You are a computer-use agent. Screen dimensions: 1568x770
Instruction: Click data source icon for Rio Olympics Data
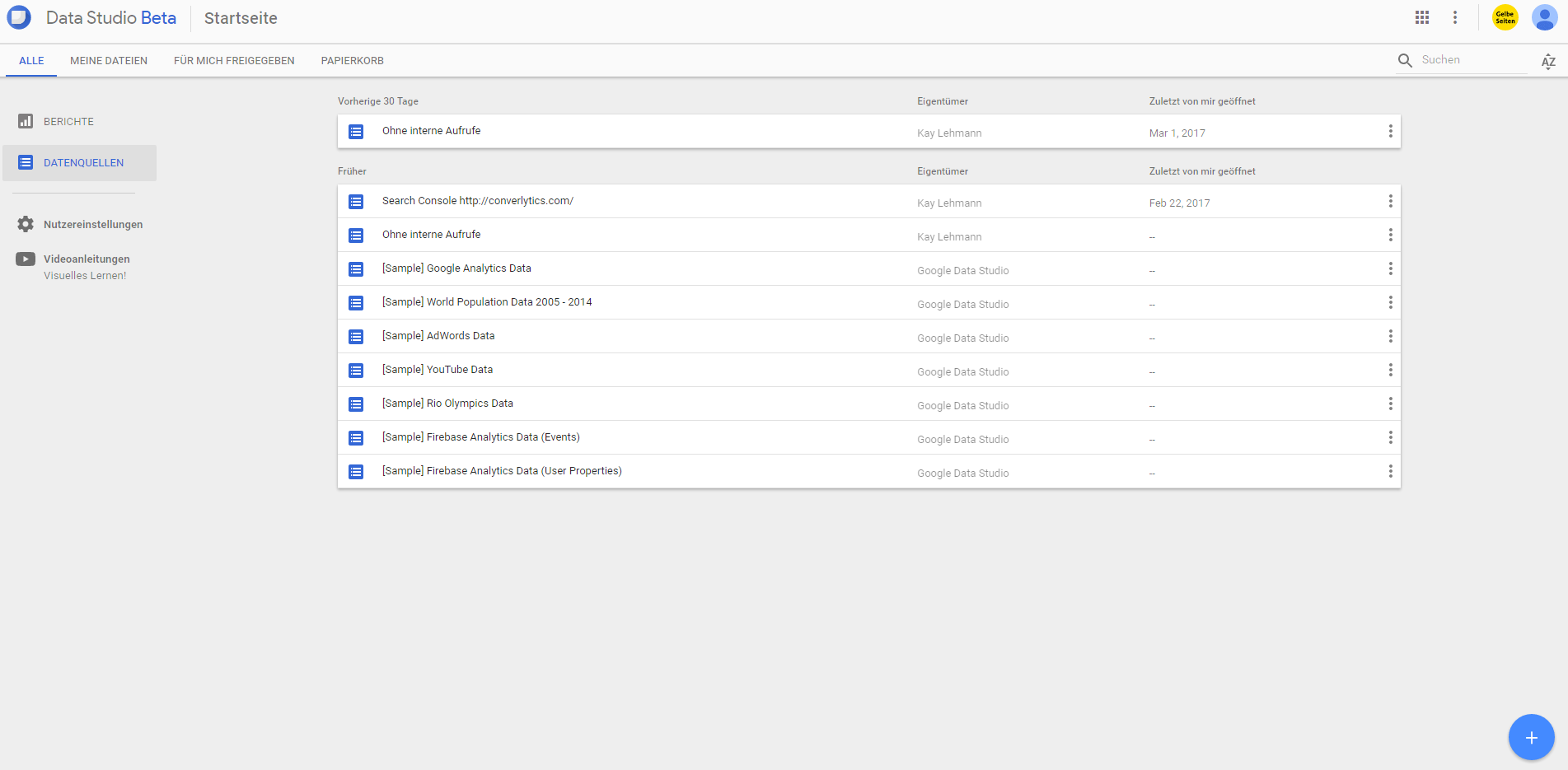click(x=356, y=404)
